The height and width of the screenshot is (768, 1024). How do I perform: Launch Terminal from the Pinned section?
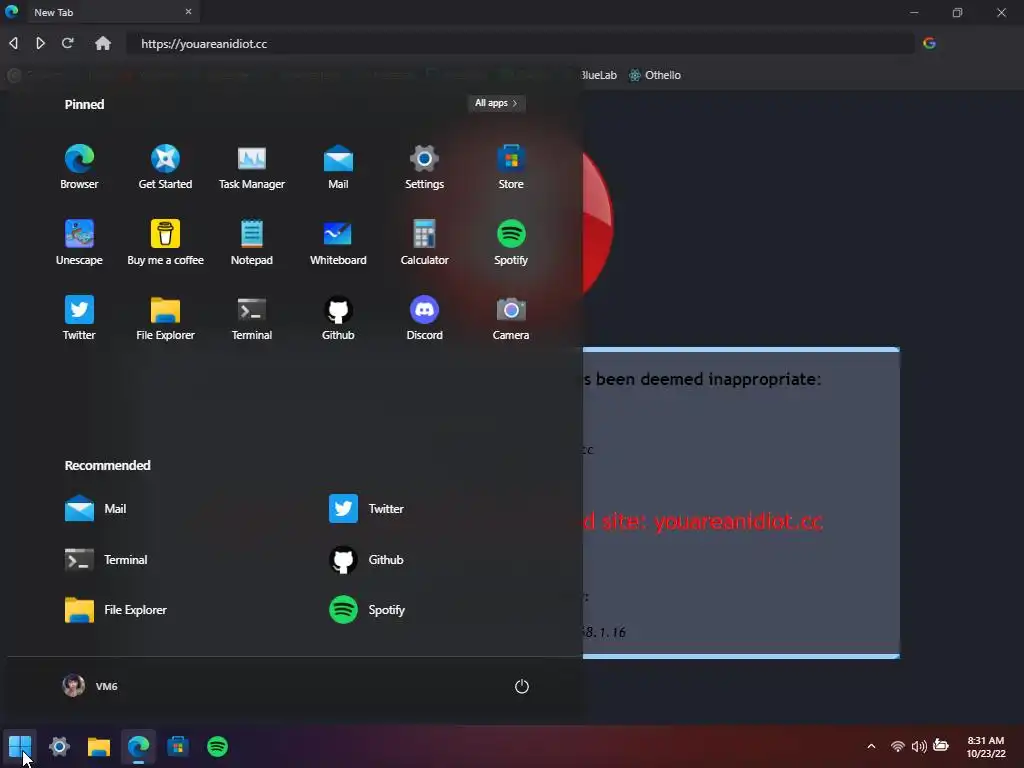pos(251,318)
